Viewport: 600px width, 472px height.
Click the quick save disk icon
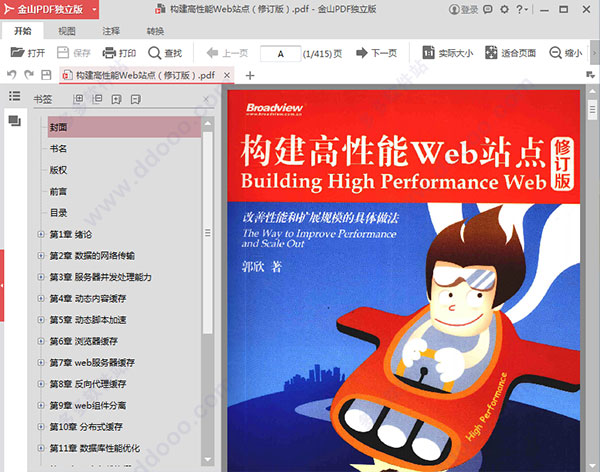(x=46, y=75)
